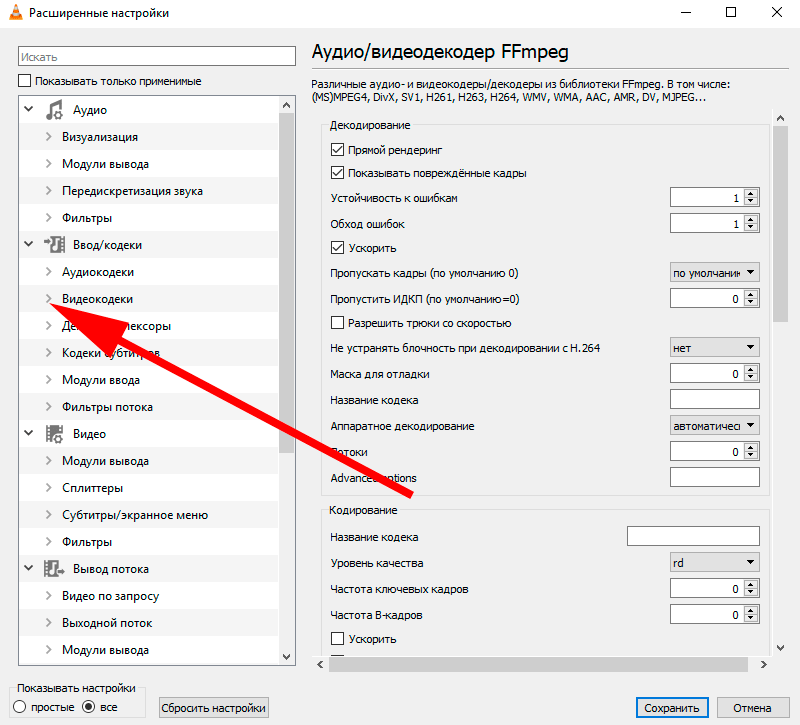Select the Видео film strip icon

tap(54, 434)
